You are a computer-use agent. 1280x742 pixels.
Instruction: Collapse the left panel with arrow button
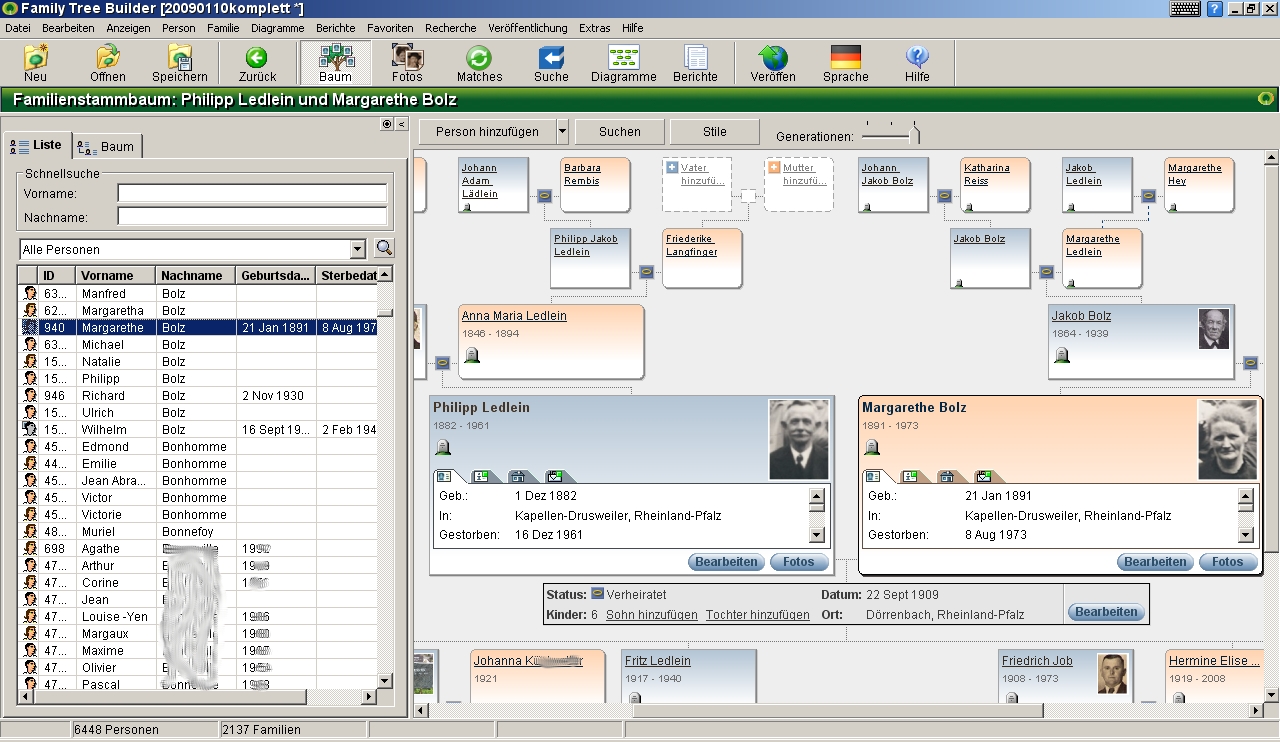tap(401, 124)
